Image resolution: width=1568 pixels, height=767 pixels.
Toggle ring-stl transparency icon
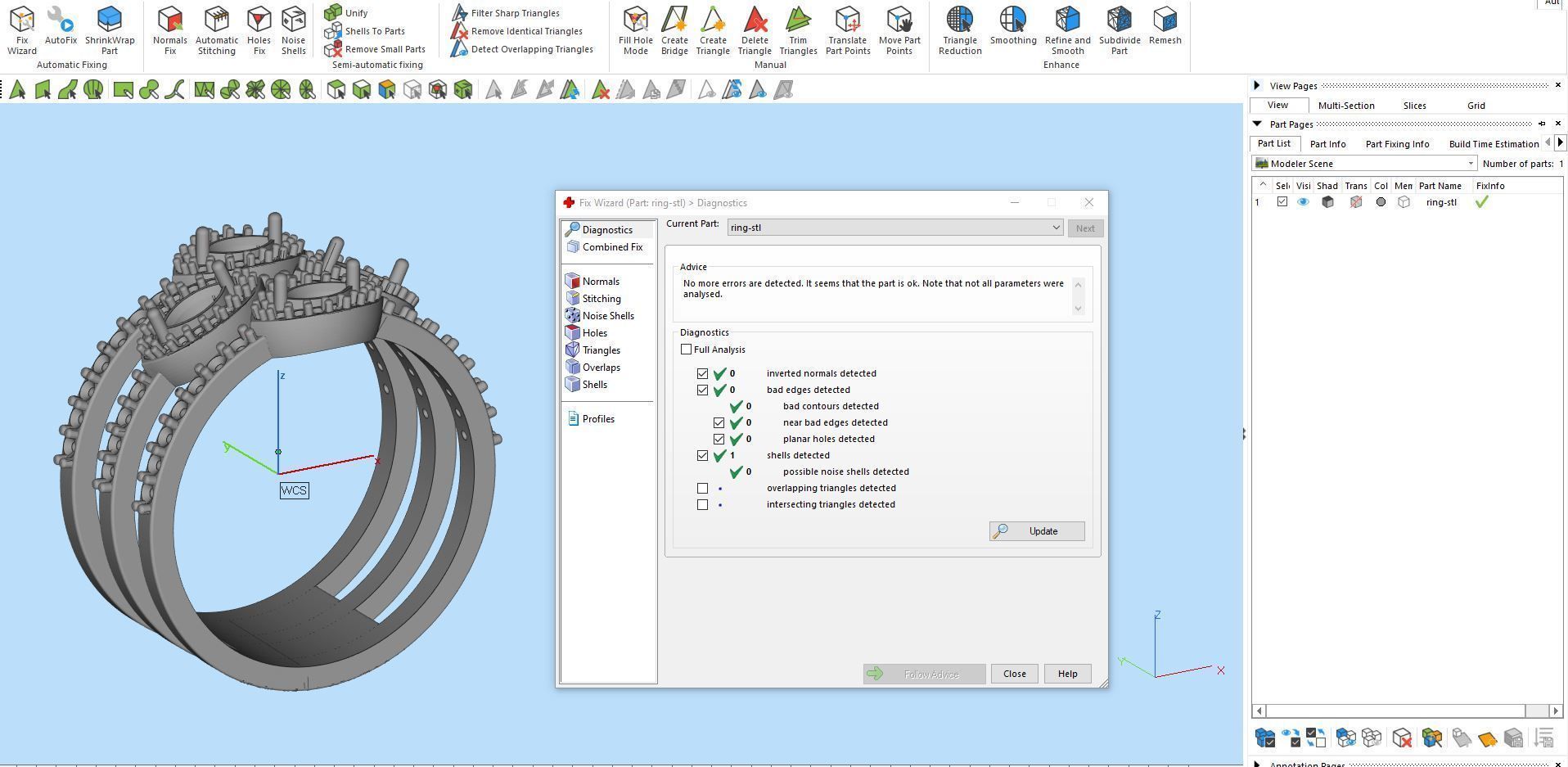click(x=1356, y=202)
